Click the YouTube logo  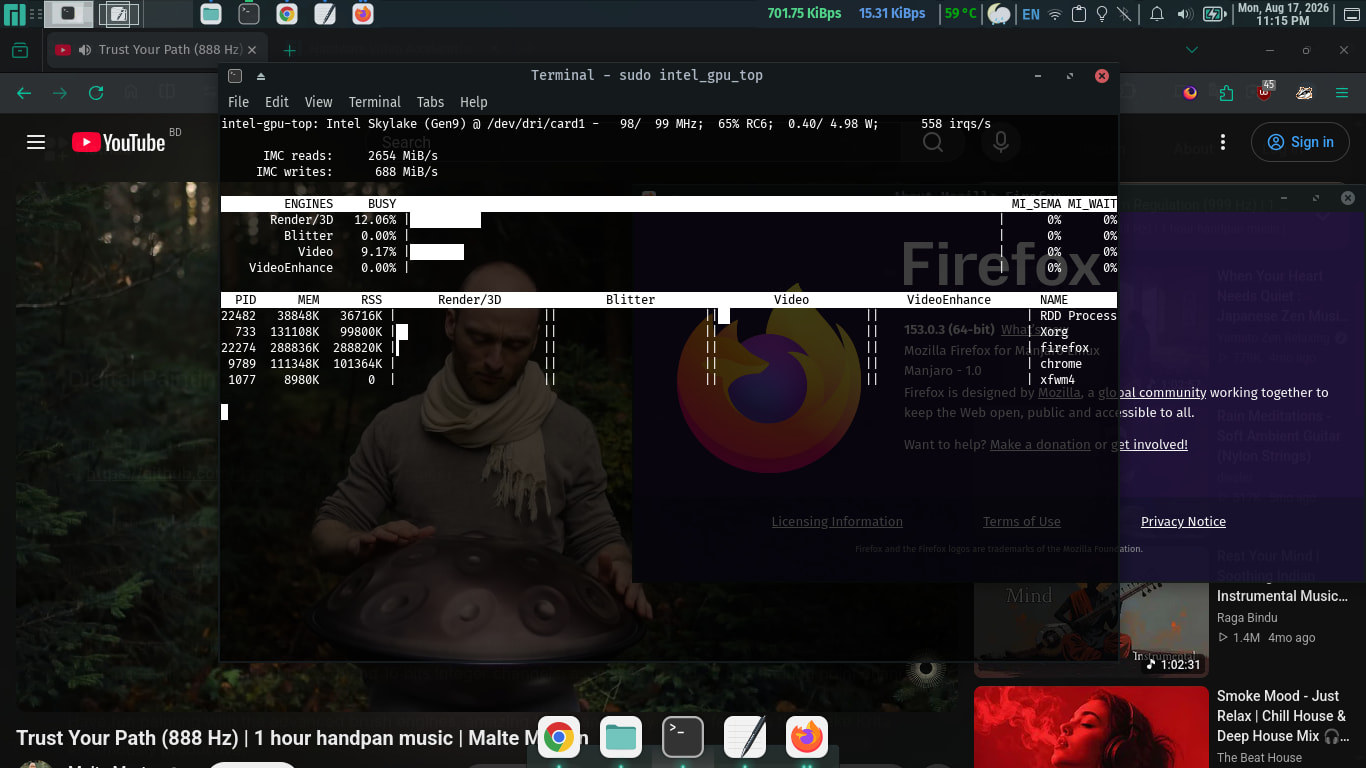[x=119, y=142]
